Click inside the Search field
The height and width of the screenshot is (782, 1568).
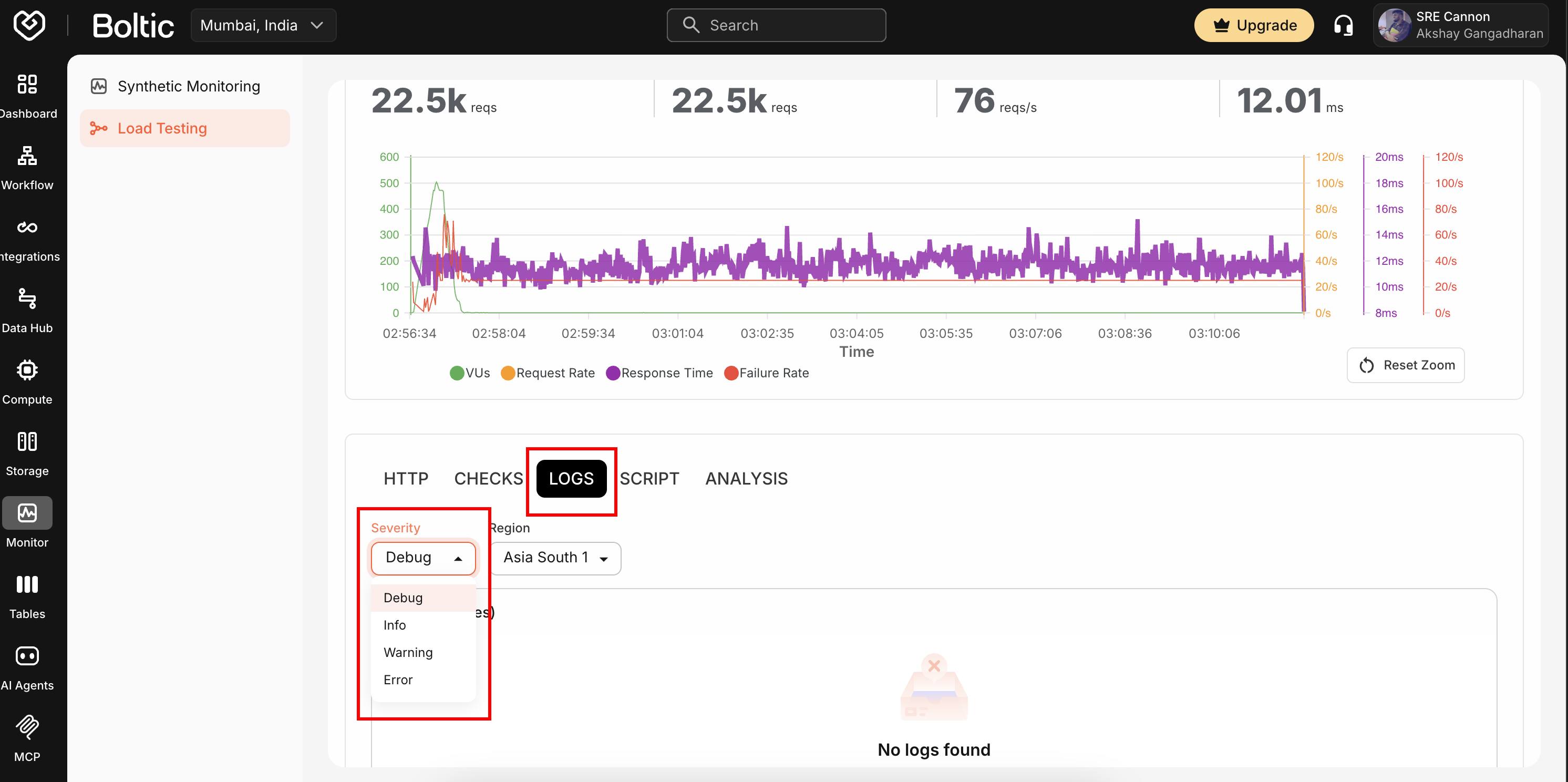[776, 25]
